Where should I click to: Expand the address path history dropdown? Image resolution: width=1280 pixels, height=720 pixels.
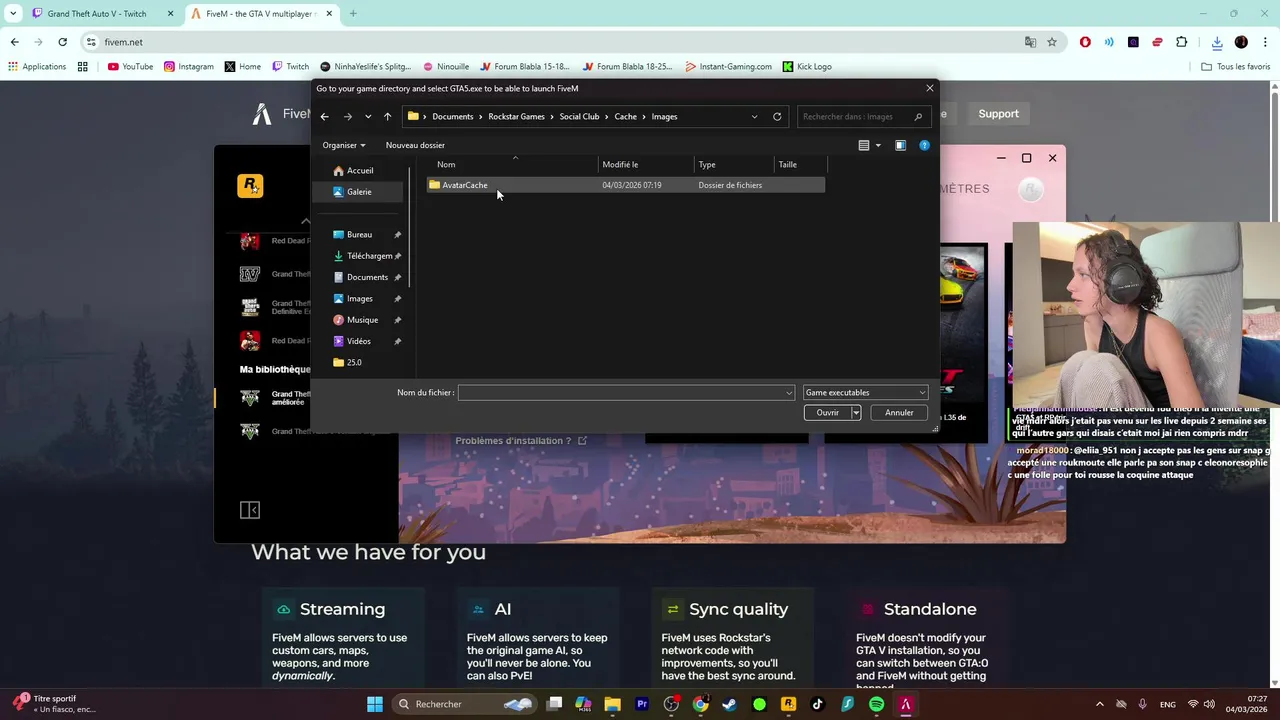[754, 117]
